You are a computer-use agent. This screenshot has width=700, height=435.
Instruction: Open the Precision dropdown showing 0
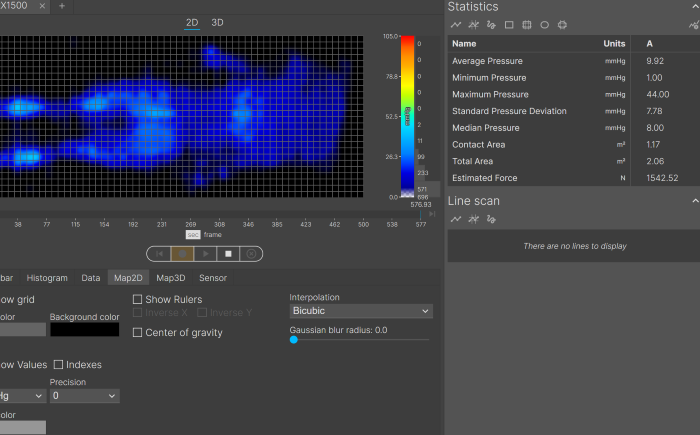pos(84,396)
